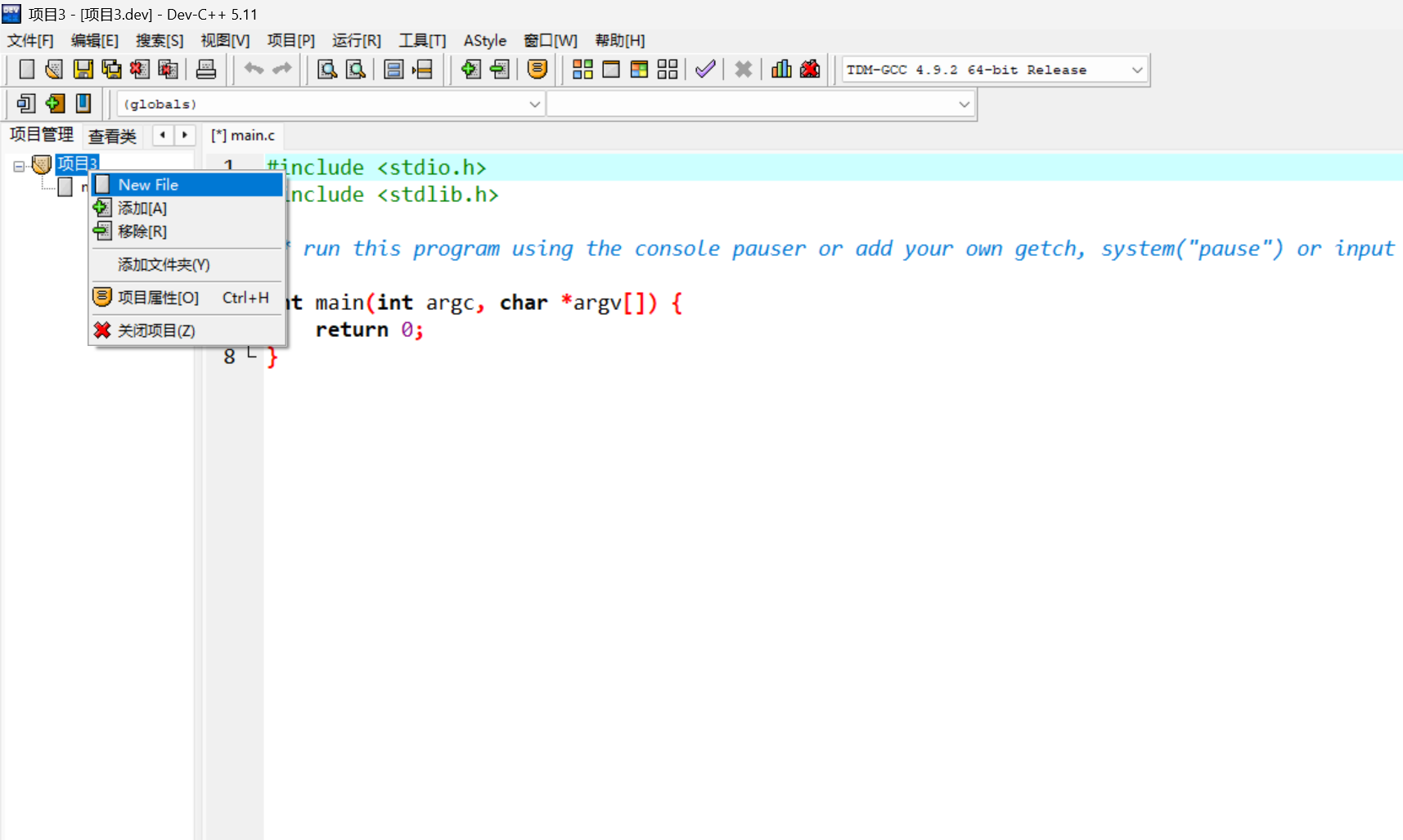Undo the last edit with the toolbar arrow
The width and height of the screenshot is (1403, 840).
(254, 70)
